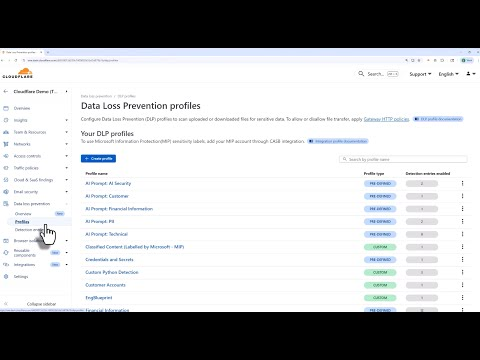
Task: Click the search magnifier icon in header
Action: pyautogui.click(x=361, y=74)
